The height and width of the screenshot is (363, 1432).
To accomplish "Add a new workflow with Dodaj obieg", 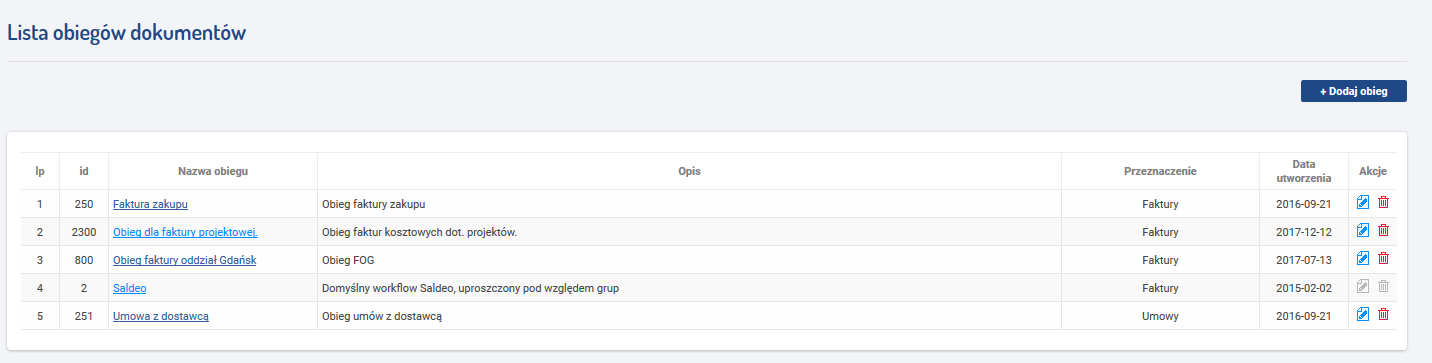I will click(1353, 91).
